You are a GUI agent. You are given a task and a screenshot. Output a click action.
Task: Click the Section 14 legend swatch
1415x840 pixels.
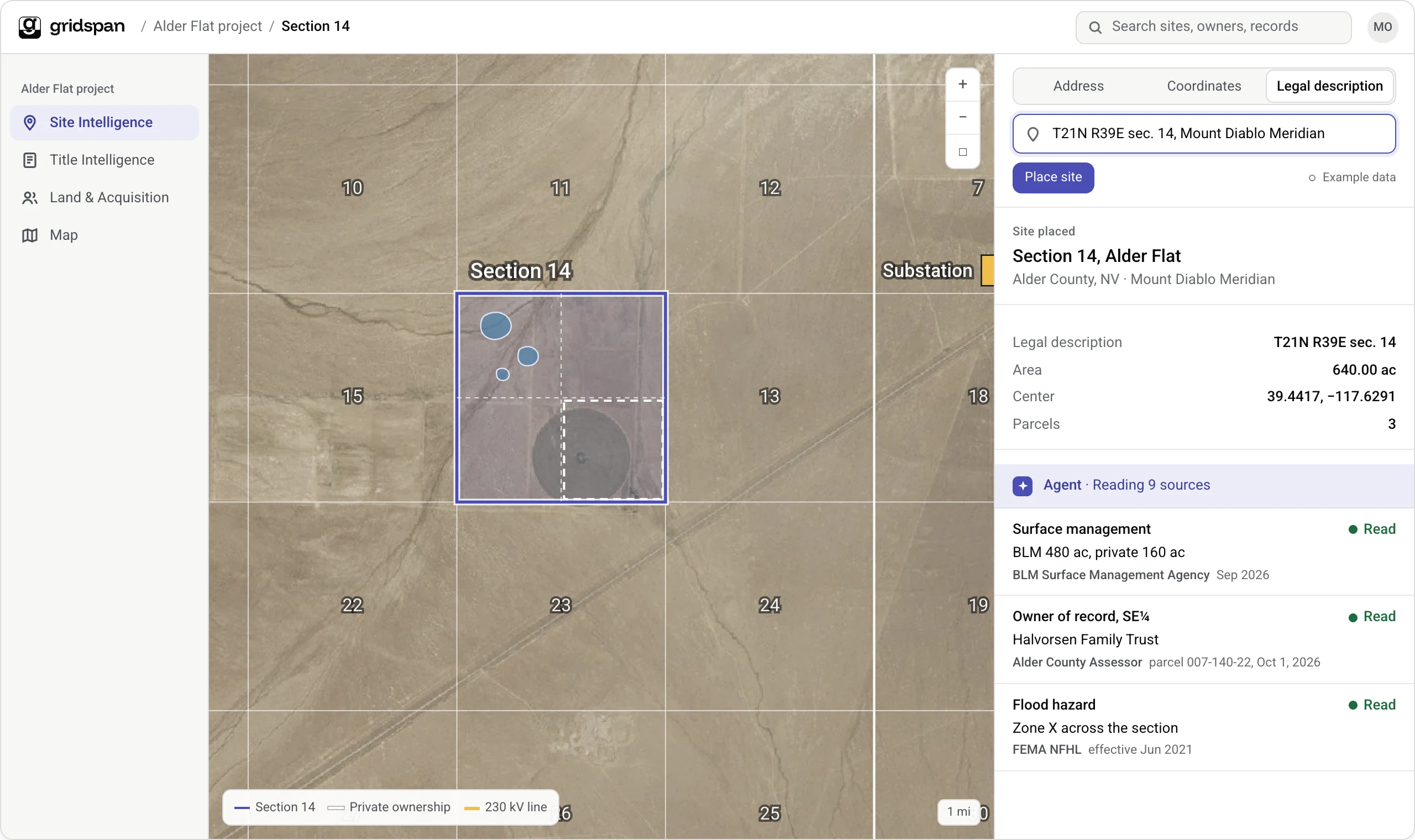coord(242,808)
